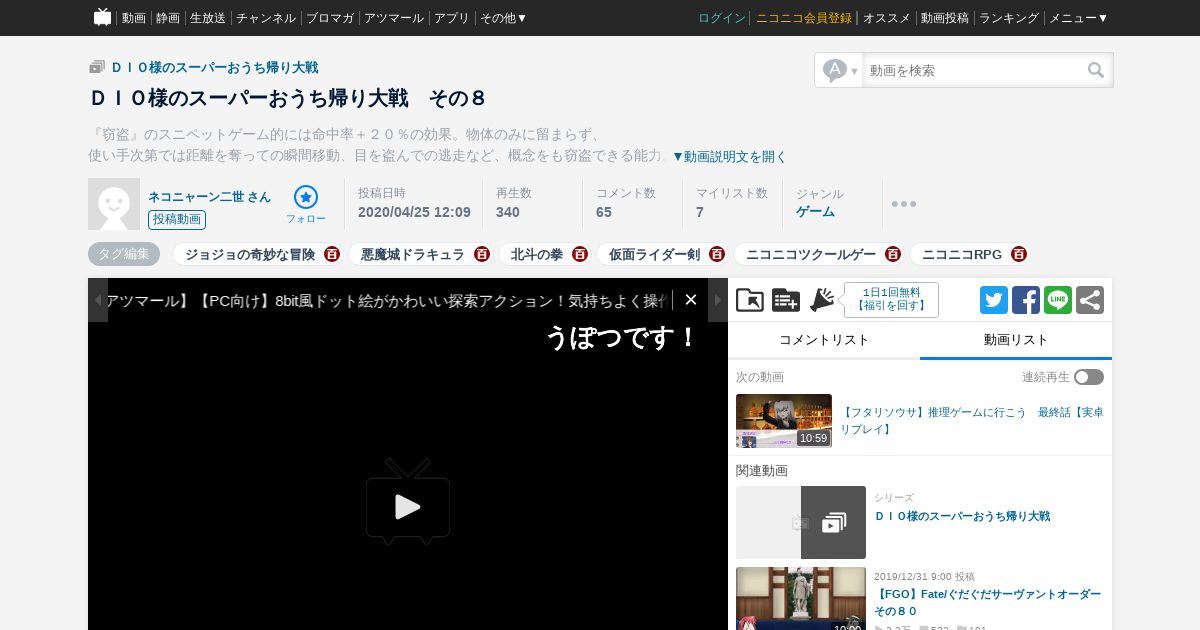The height and width of the screenshot is (630, 1200).
Task: Expand the その他▼ dropdown menu
Action: click(x=503, y=18)
